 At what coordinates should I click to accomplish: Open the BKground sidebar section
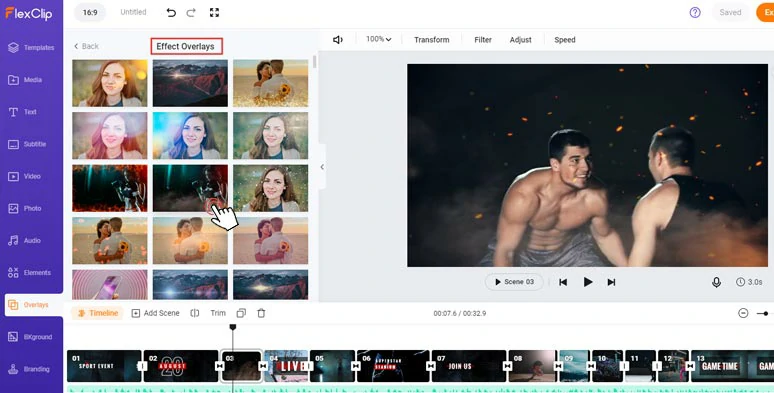[x=30, y=337]
